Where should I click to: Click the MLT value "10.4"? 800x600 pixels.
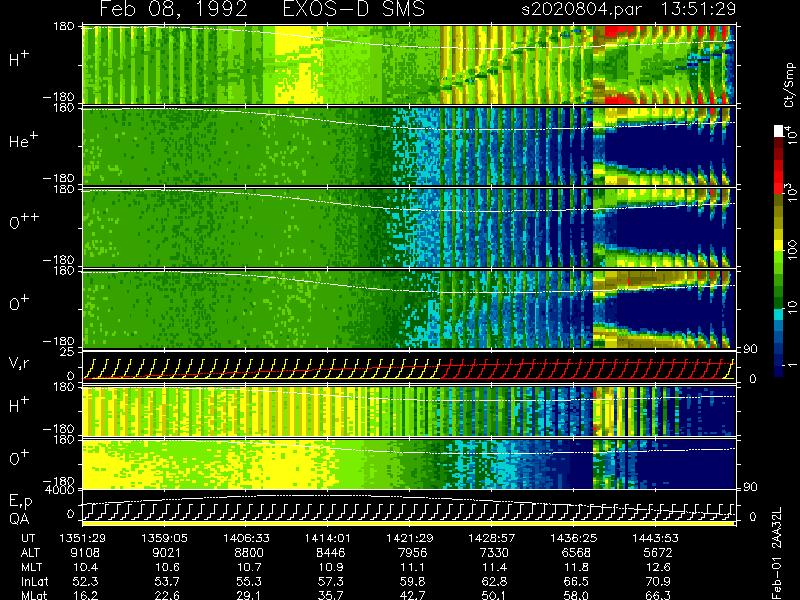(86, 567)
